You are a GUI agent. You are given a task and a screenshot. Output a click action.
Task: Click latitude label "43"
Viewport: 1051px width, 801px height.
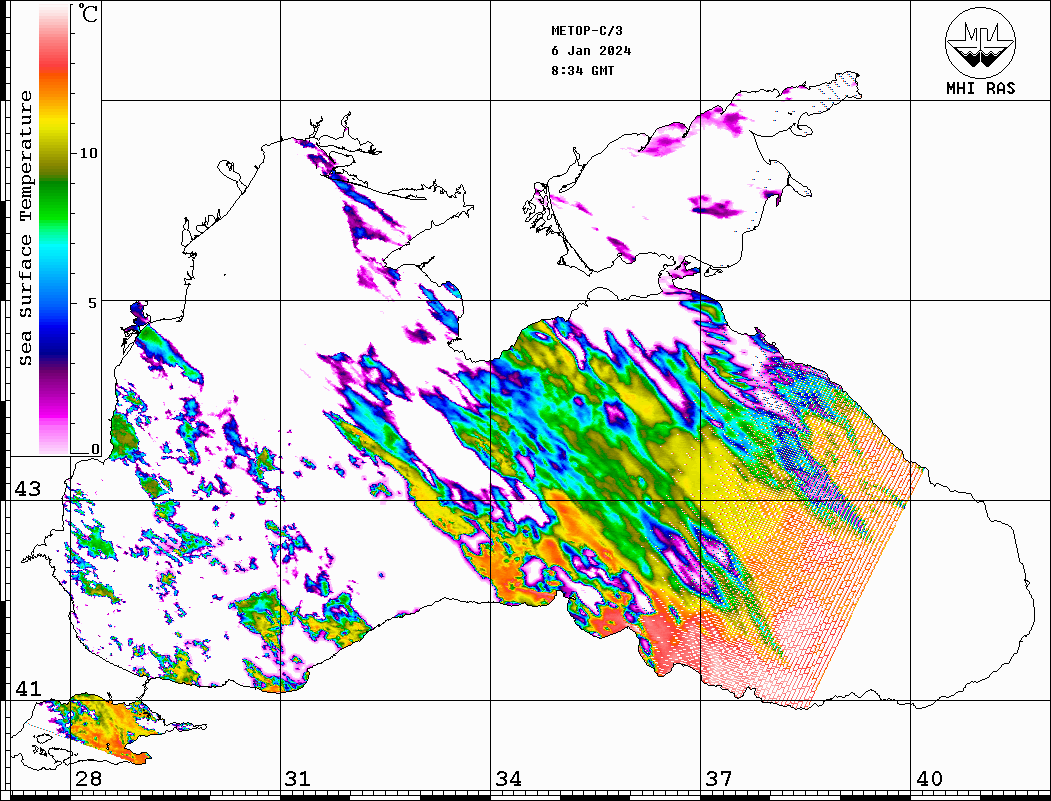(x=28, y=489)
